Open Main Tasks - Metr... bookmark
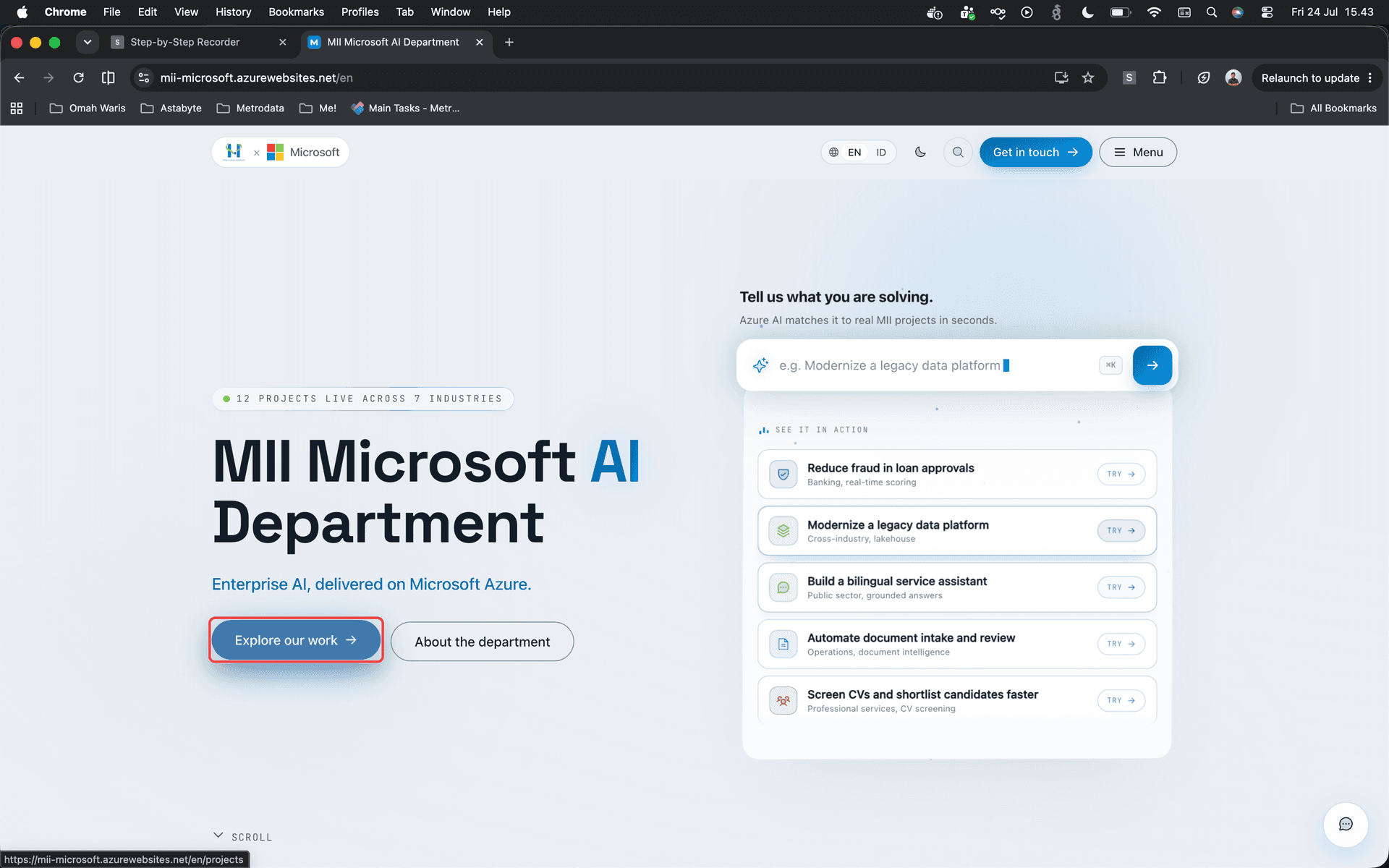The image size is (1389, 868). pyautogui.click(x=405, y=108)
